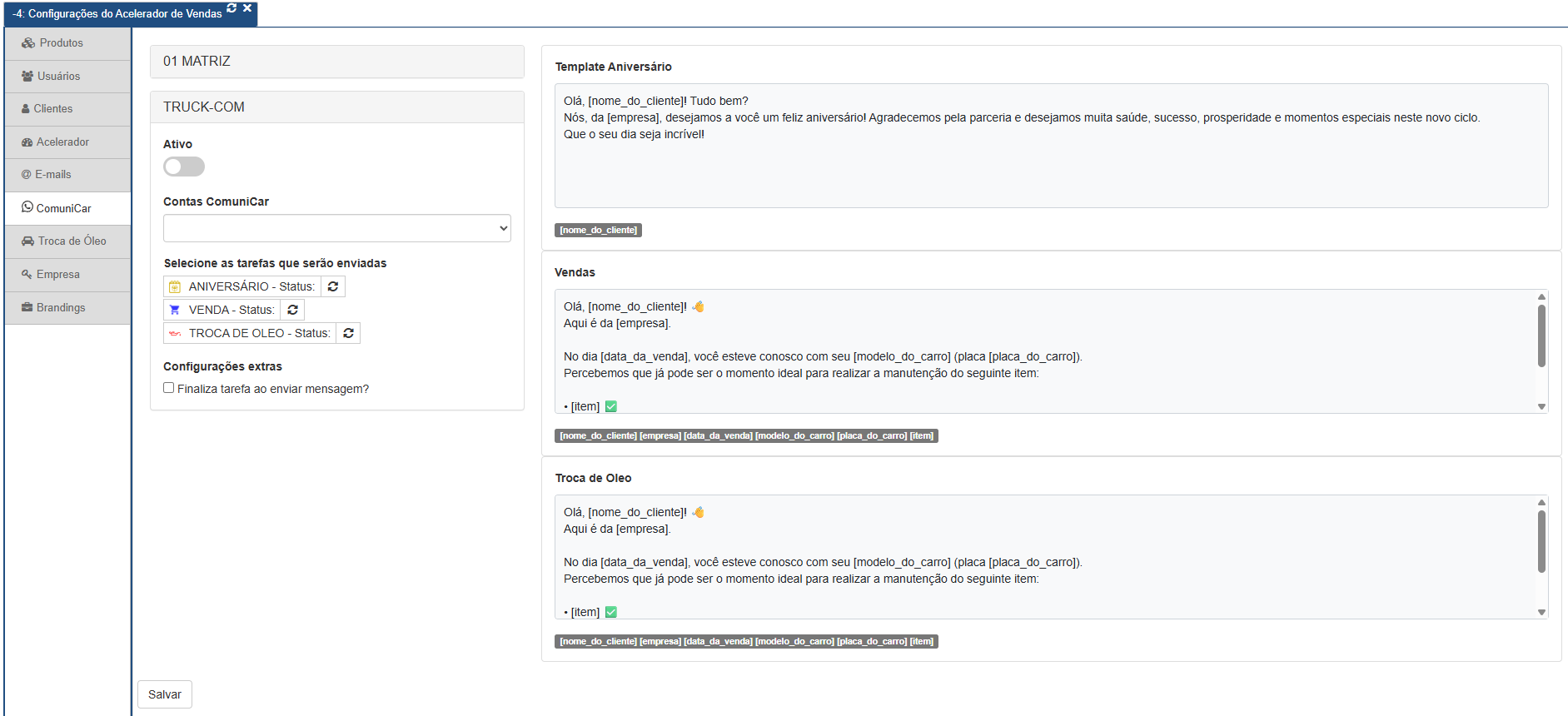Image resolution: width=1568 pixels, height=716 pixels.
Task: Click the Troca de Oleo scroll down arrow
Action: point(1541,613)
